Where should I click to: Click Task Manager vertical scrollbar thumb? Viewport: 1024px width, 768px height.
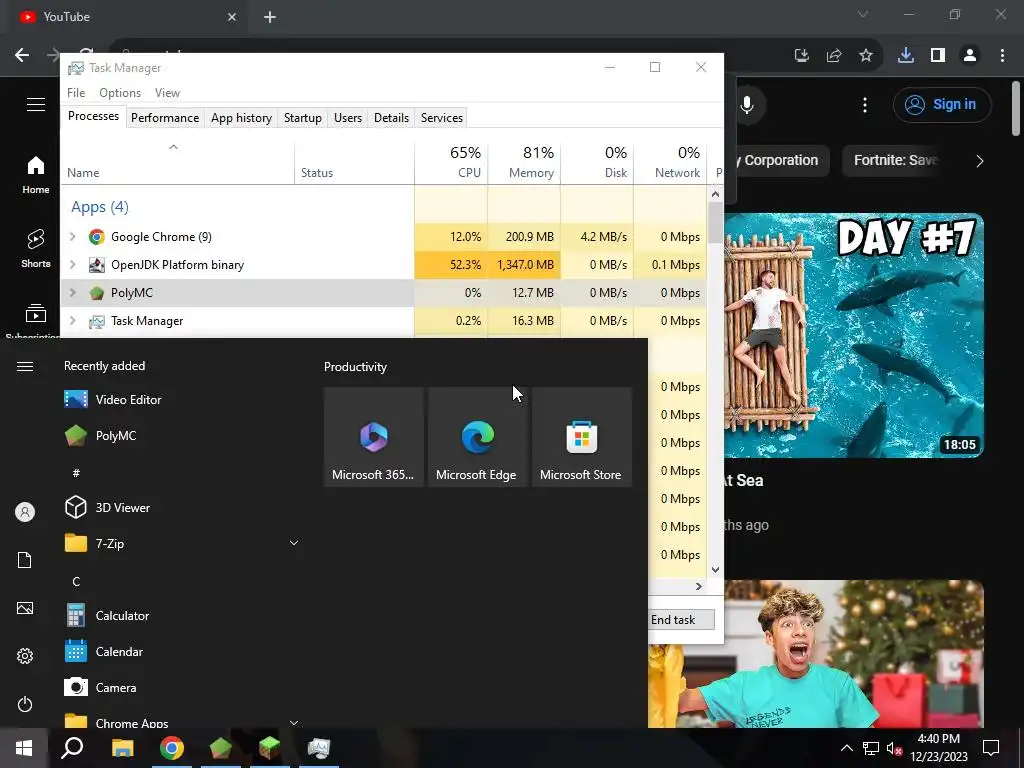pyautogui.click(x=715, y=223)
